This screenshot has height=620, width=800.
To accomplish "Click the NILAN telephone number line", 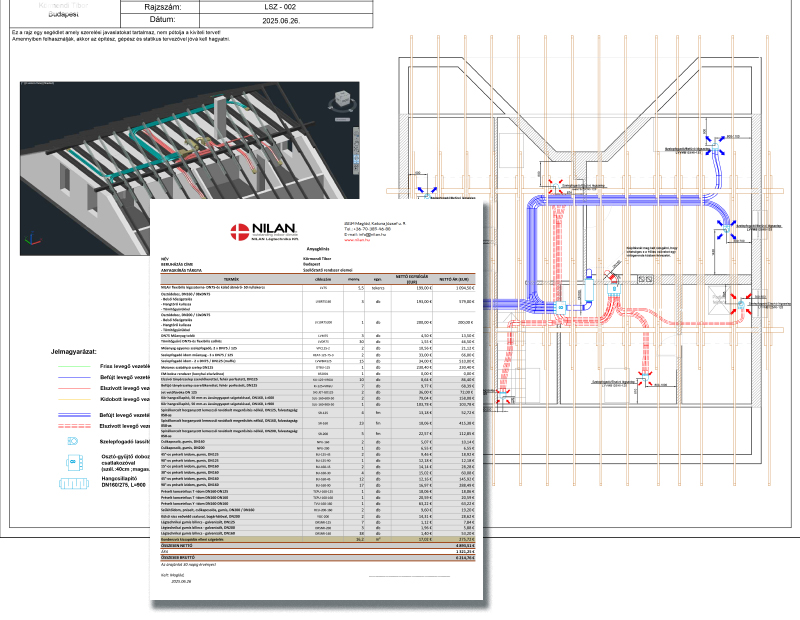I will pyautogui.click(x=367, y=229).
